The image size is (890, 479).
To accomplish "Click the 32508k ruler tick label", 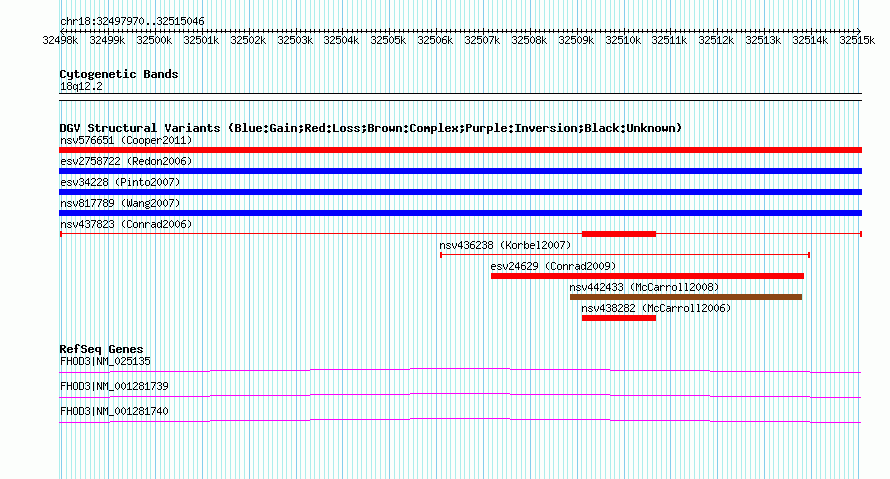I will pos(529,40).
